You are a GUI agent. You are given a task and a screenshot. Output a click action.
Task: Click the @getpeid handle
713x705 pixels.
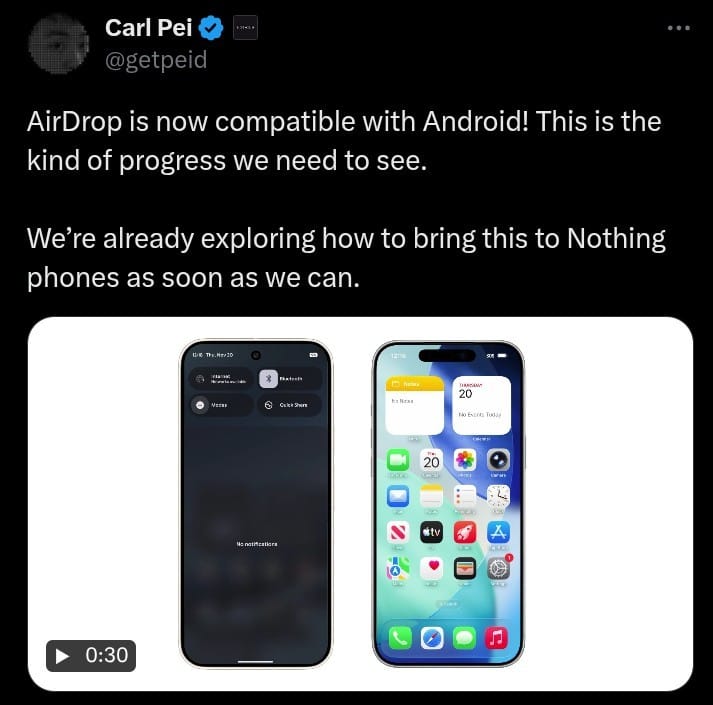156,60
